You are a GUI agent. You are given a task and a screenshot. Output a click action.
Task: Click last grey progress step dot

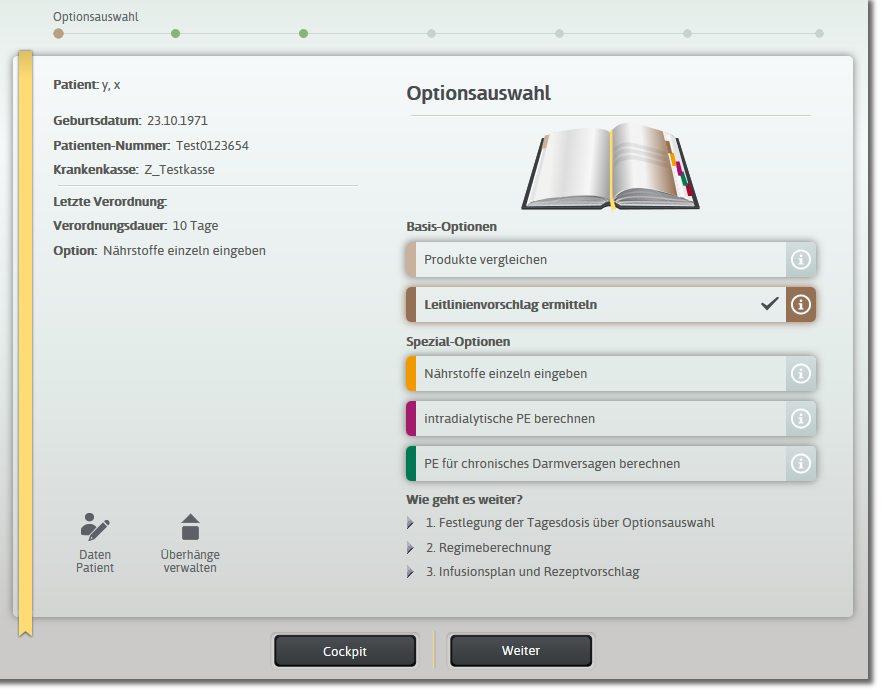[819, 34]
